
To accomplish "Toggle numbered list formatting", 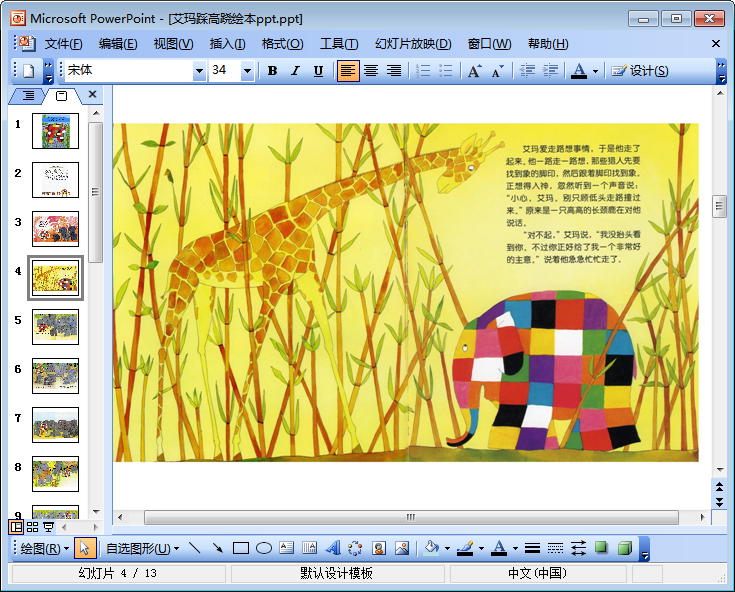I will pos(423,71).
